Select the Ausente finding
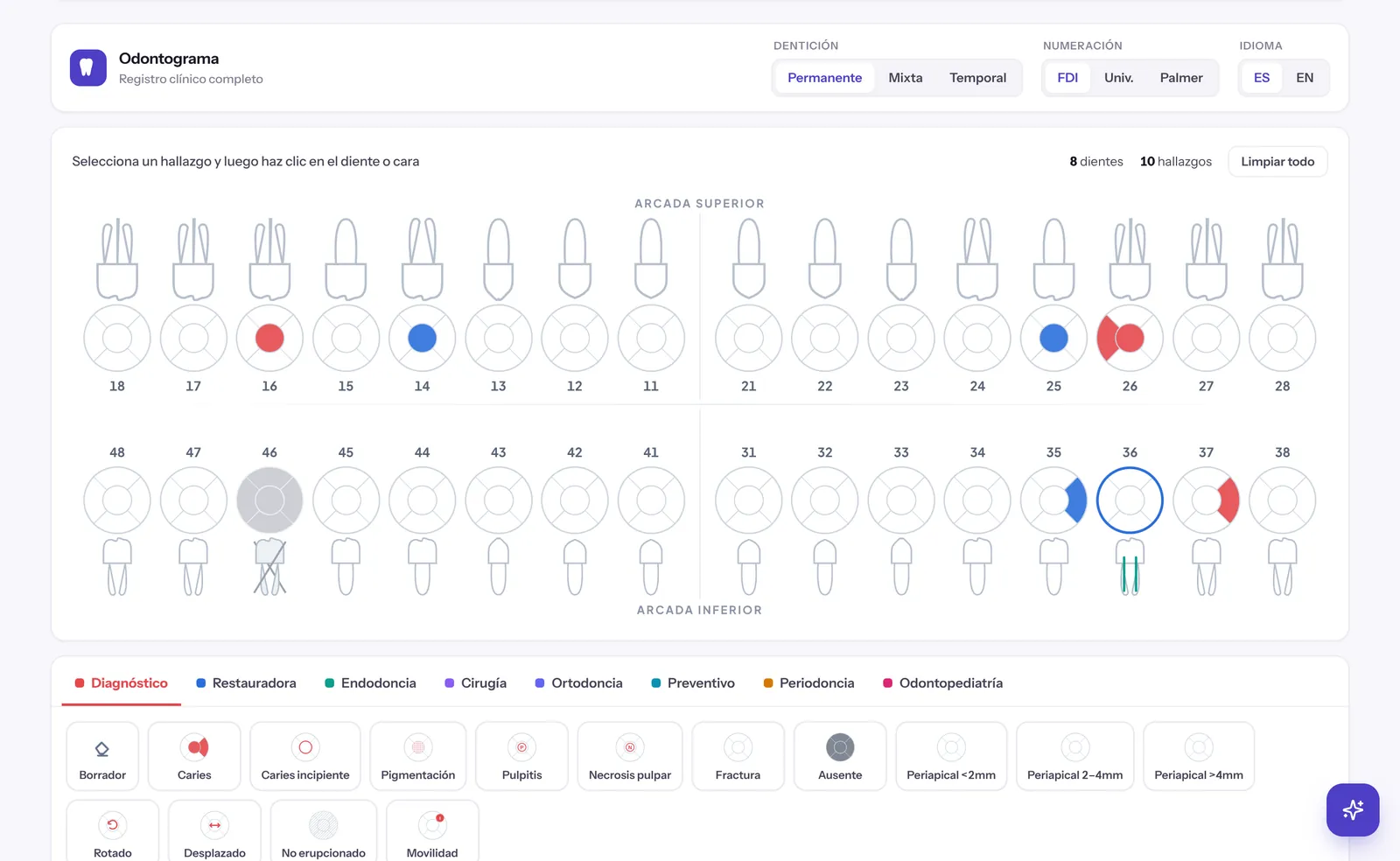This screenshot has height=861, width=1400. (x=840, y=756)
